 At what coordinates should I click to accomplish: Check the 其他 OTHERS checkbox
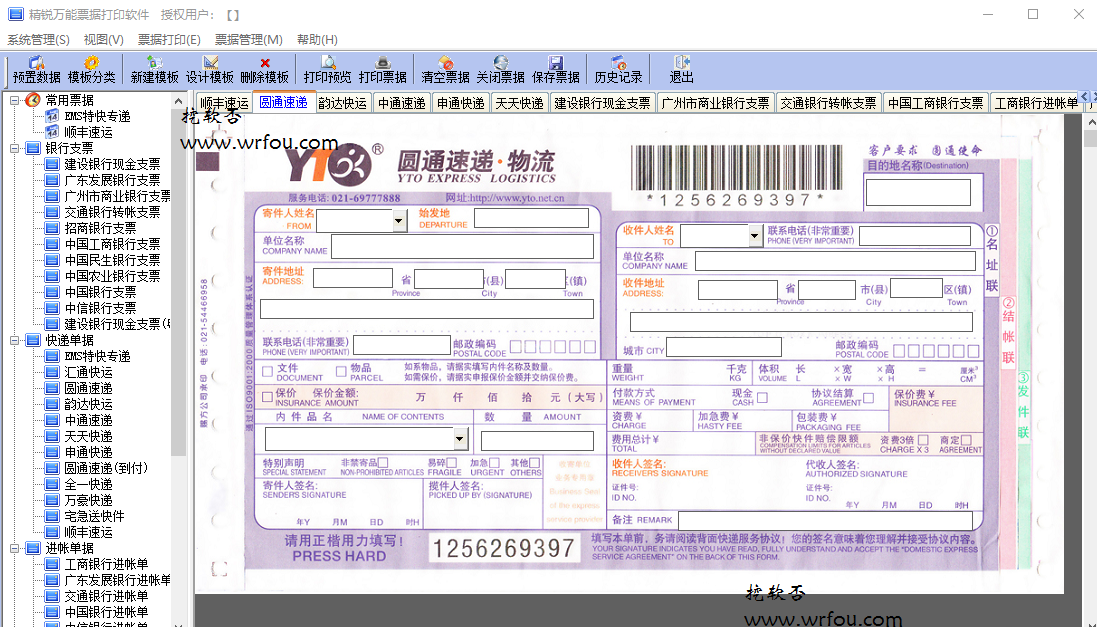(534, 463)
